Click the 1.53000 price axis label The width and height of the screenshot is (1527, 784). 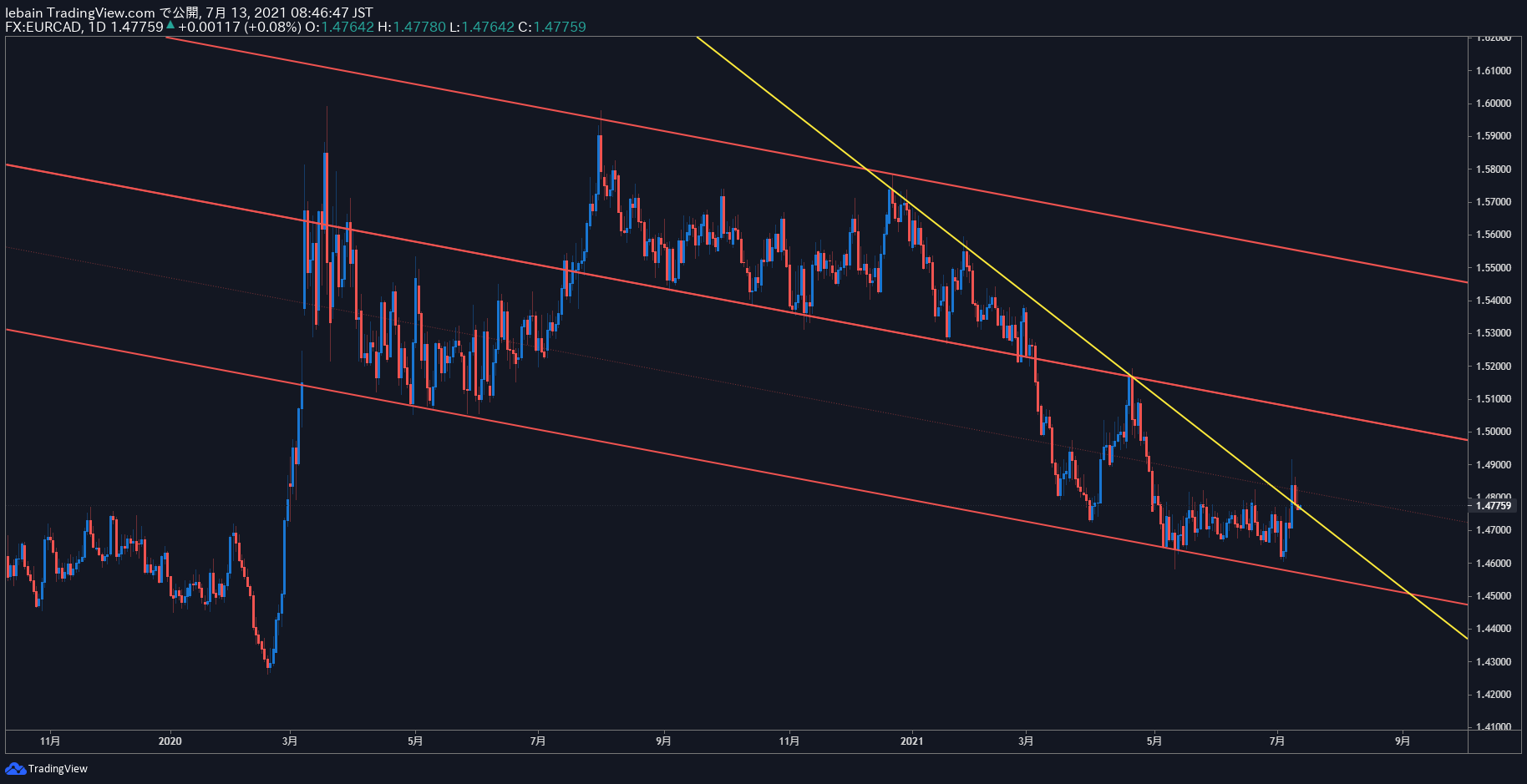(x=1494, y=333)
